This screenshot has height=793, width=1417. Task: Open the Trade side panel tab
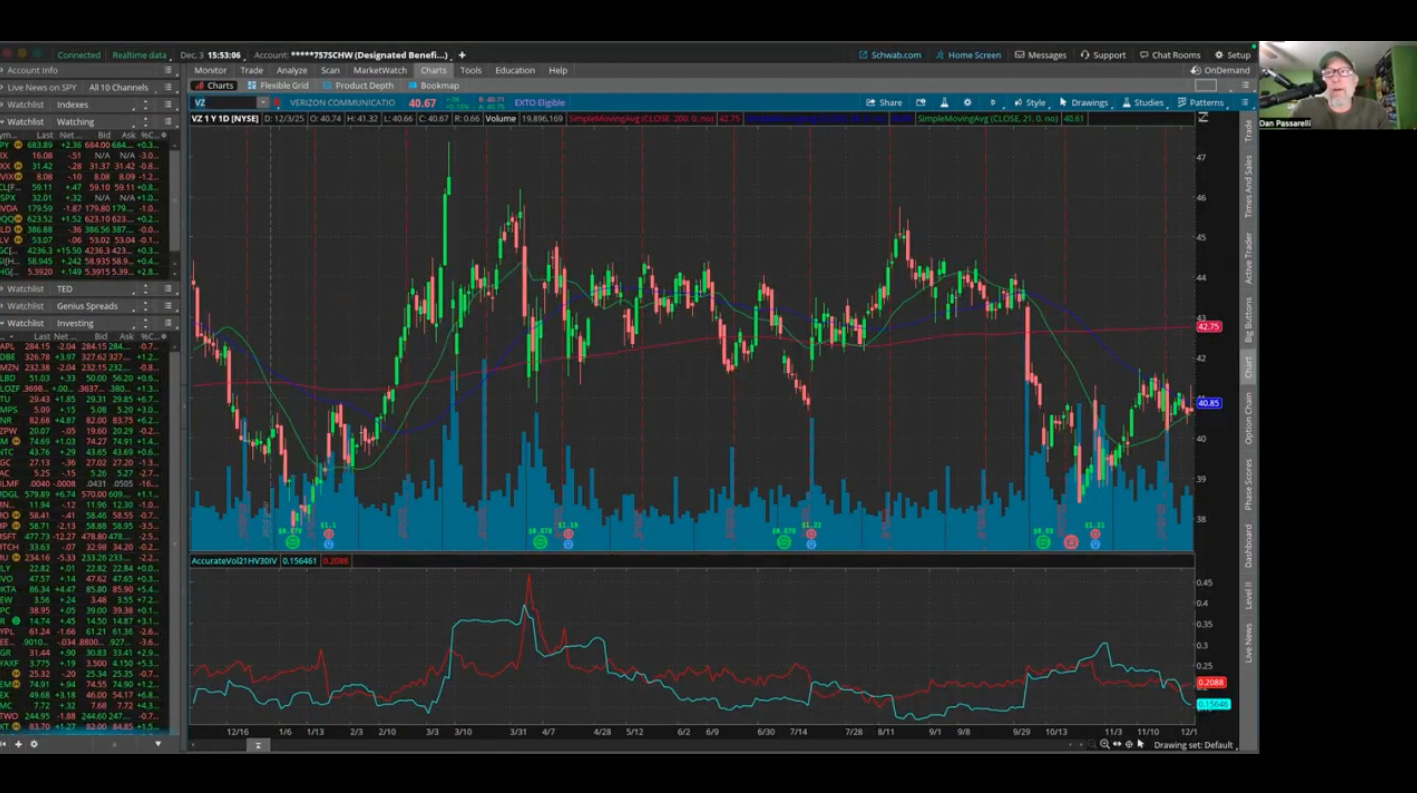point(1248,131)
